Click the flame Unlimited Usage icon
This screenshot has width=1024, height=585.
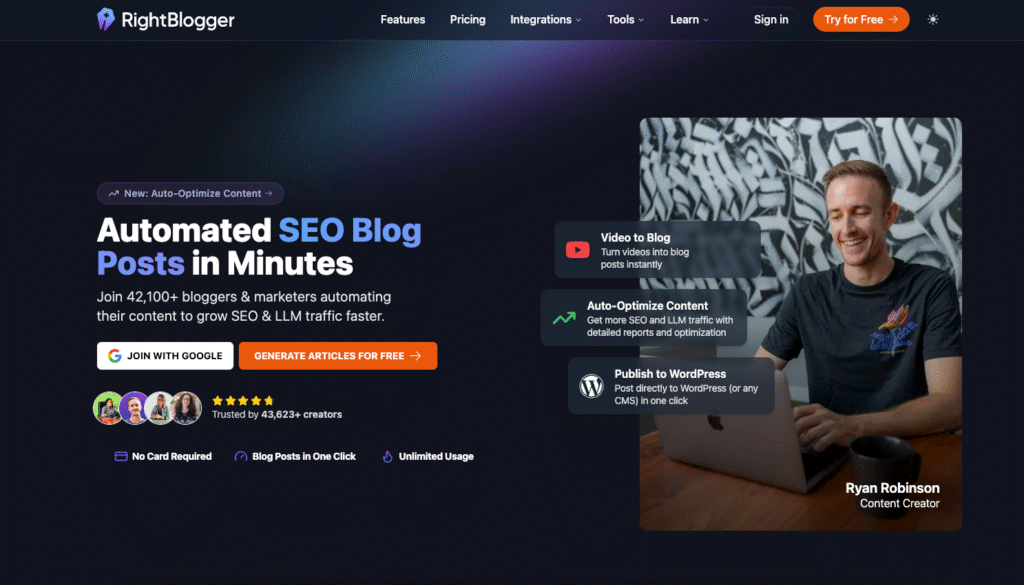387,456
